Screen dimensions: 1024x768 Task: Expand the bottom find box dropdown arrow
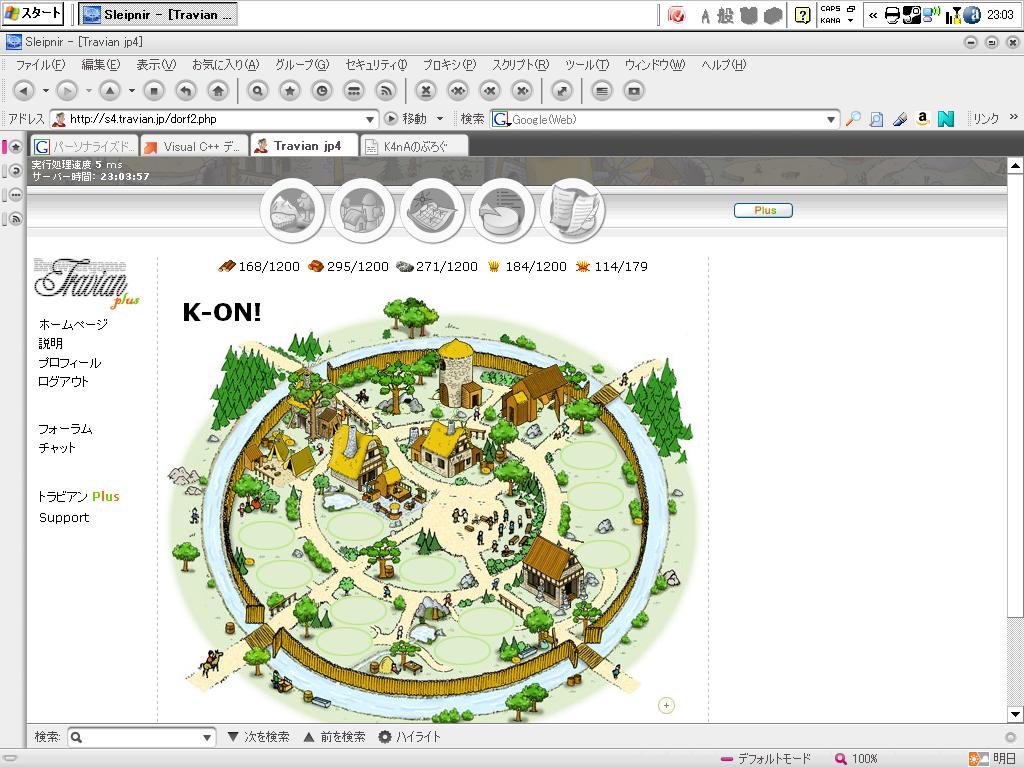206,737
